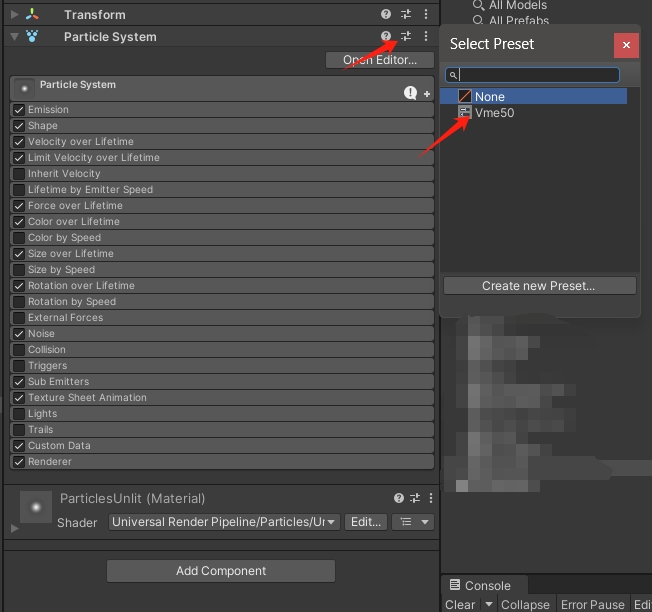
Task: Toggle the Noise module checkbox
Action: coord(19,334)
